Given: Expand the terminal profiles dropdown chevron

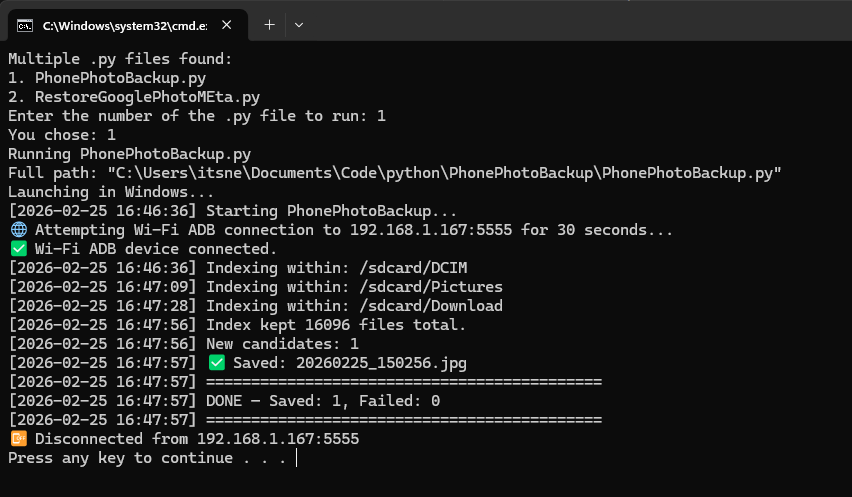Looking at the screenshot, I should pos(298,25).
